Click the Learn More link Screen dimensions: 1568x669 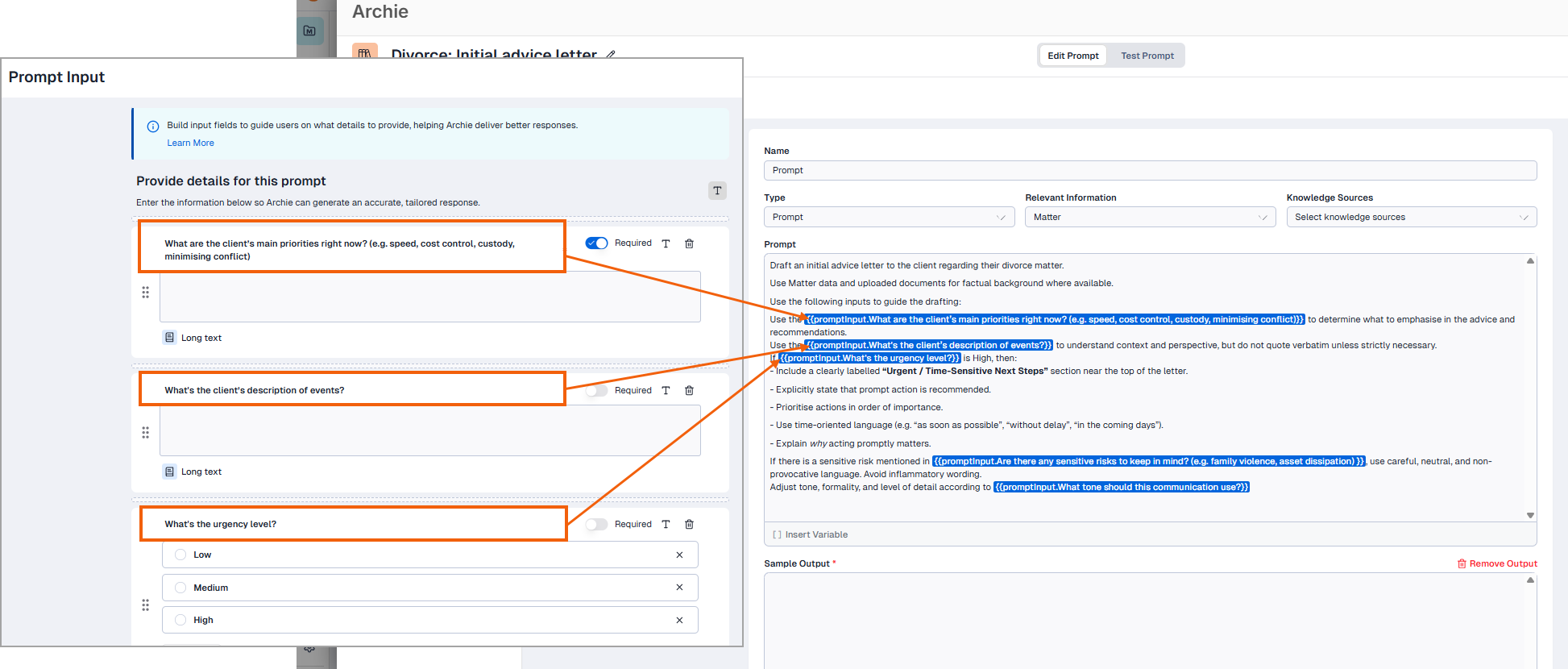(191, 143)
